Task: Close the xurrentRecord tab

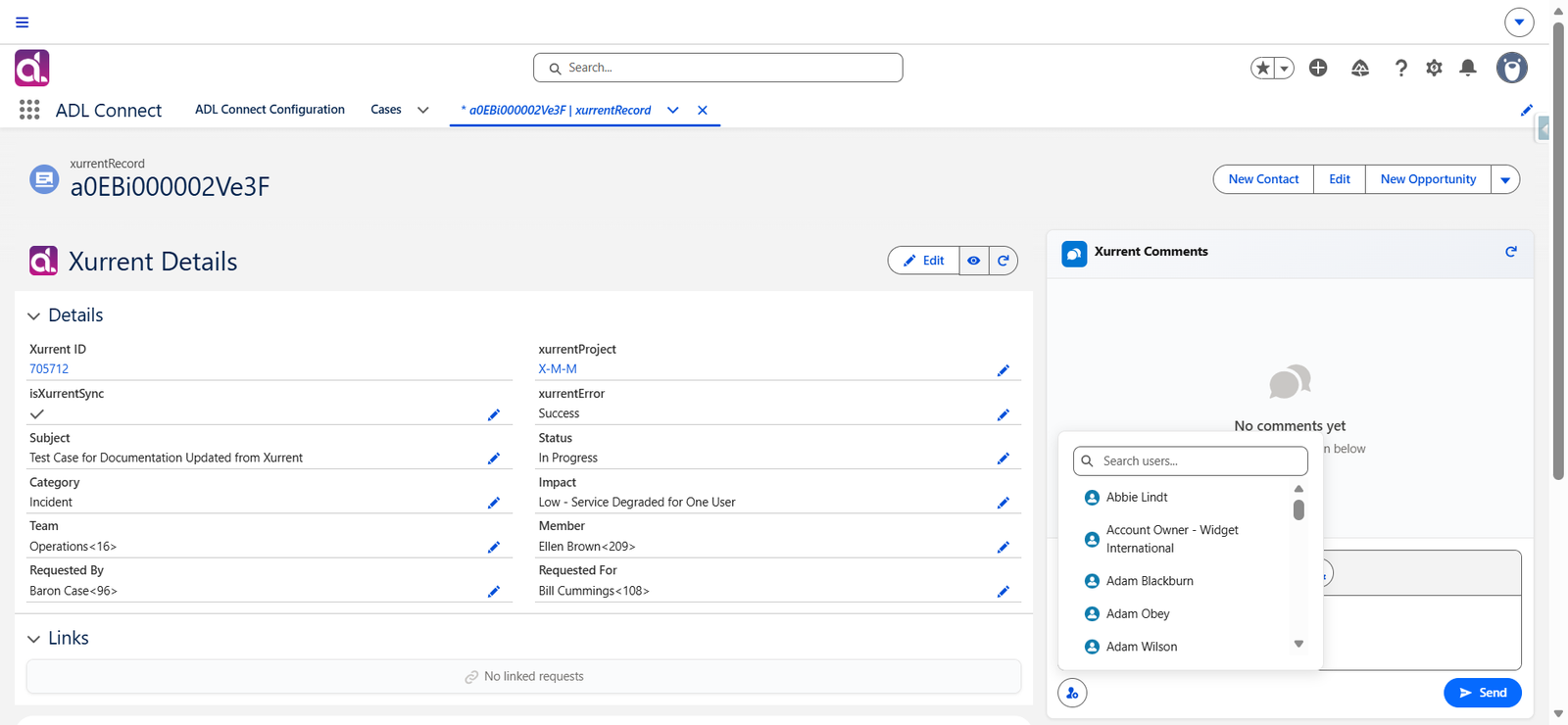Action: (703, 110)
